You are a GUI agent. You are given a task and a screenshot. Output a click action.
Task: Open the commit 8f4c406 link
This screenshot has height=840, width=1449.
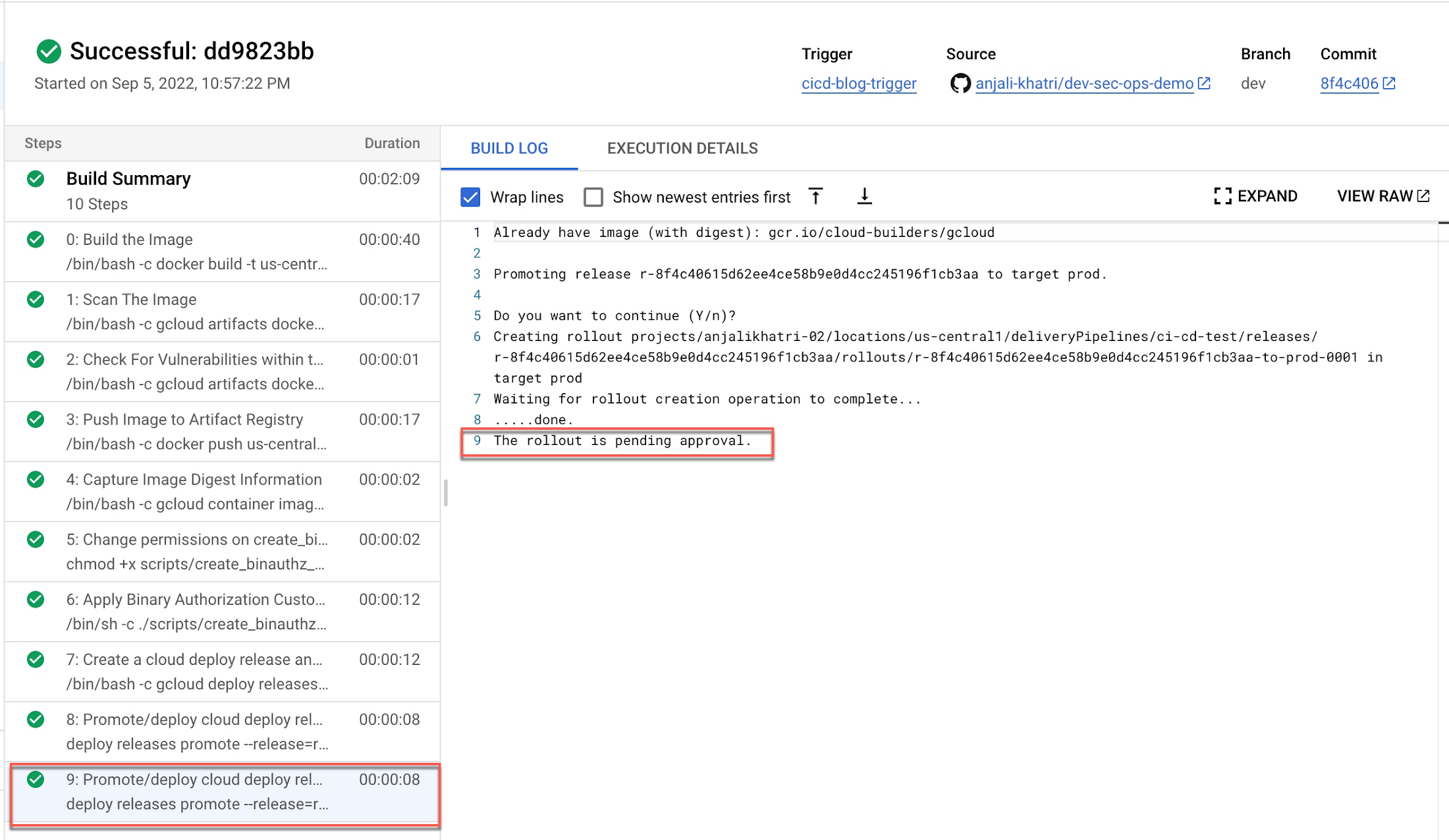[1349, 84]
